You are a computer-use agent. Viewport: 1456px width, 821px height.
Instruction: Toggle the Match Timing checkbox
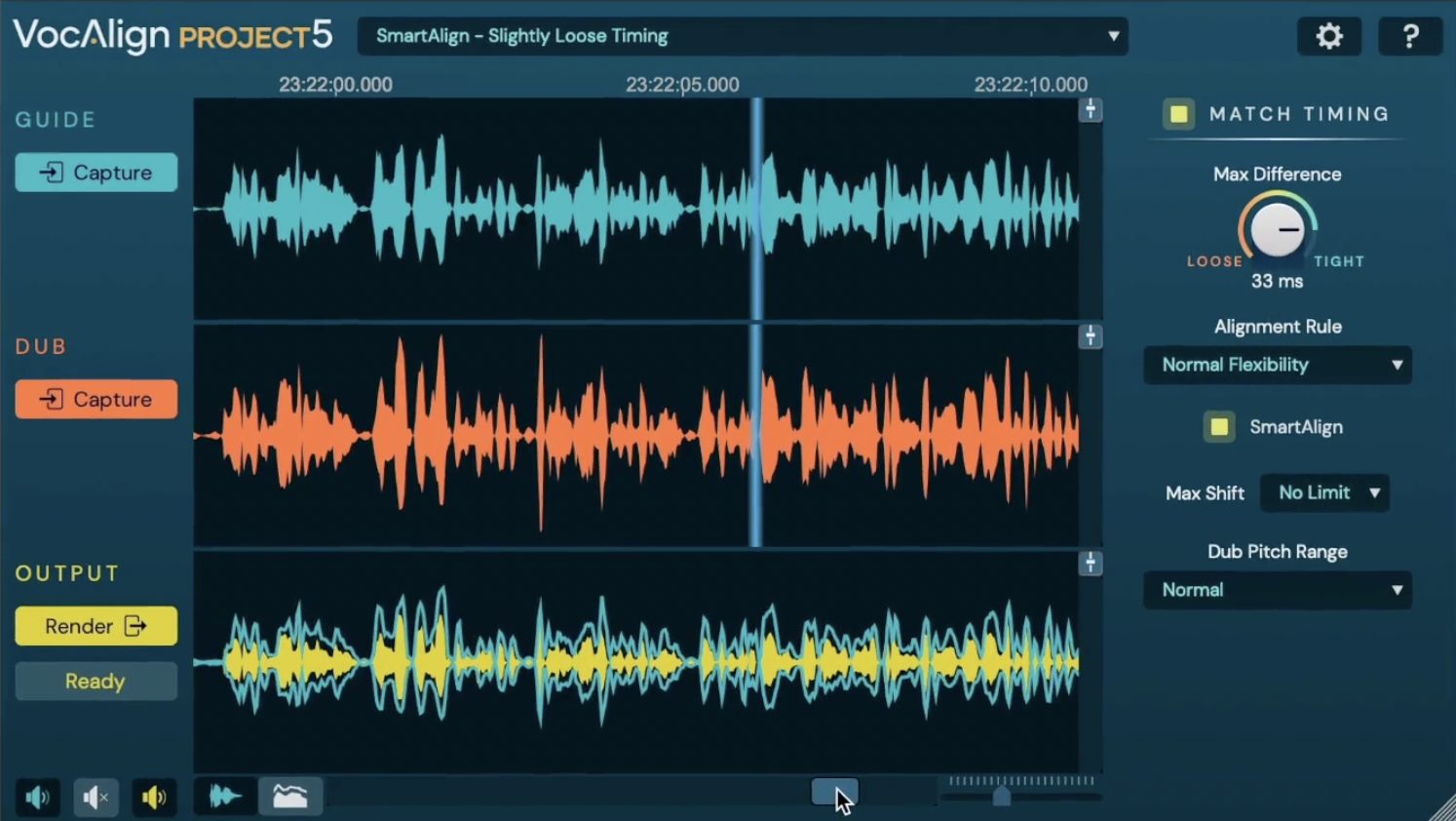(1178, 114)
